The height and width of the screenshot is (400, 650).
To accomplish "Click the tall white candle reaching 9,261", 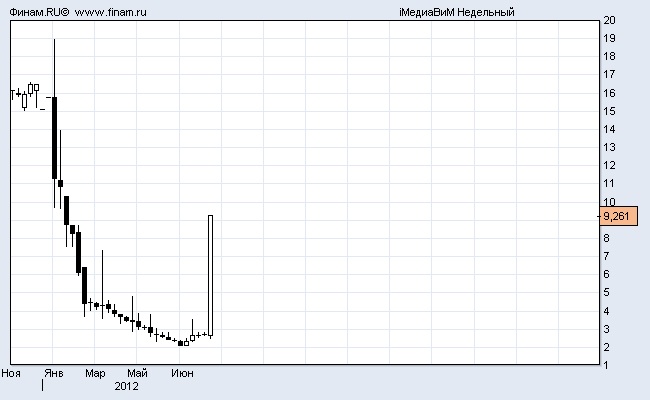I will pos(211,276).
